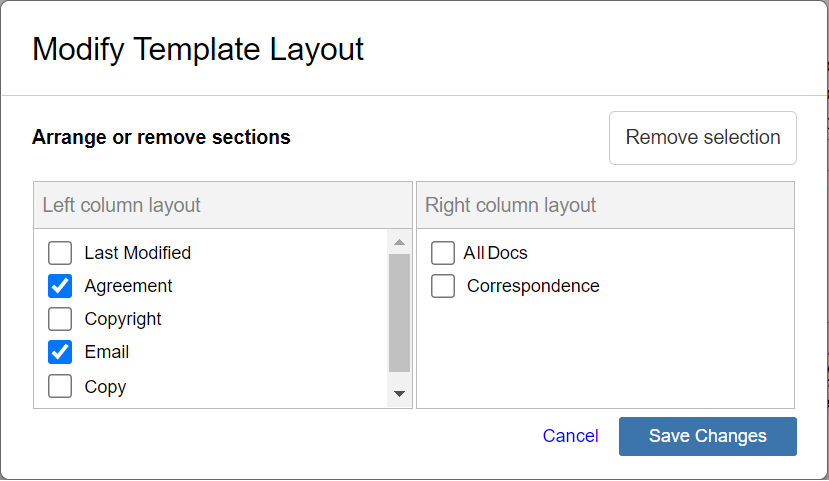Image resolution: width=829 pixels, height=481 pixels.
Task: Check the Last Modified checkbox
Action: (60, 253)
